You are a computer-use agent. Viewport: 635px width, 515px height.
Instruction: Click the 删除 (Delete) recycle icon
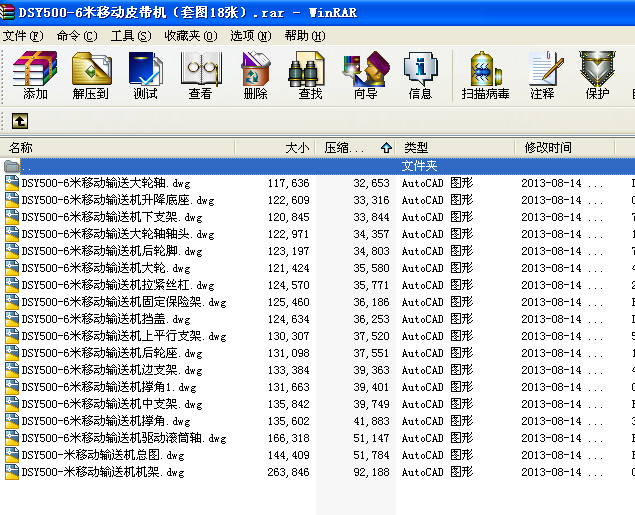click(256, 76)
